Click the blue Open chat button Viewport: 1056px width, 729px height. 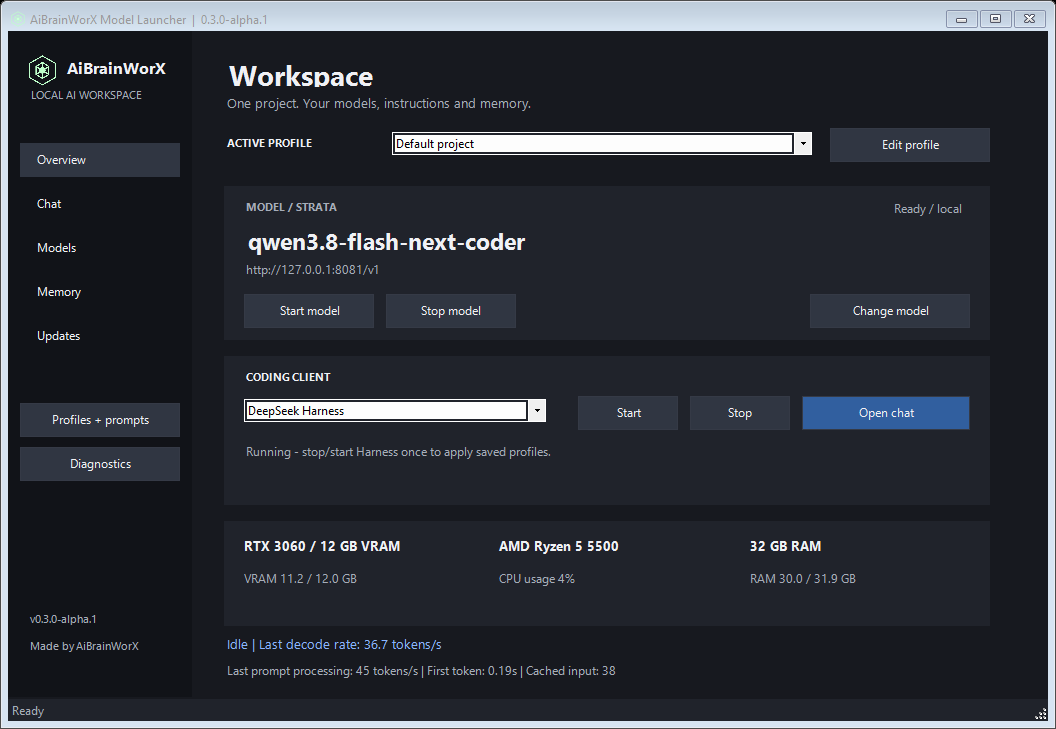coord(886,413)
